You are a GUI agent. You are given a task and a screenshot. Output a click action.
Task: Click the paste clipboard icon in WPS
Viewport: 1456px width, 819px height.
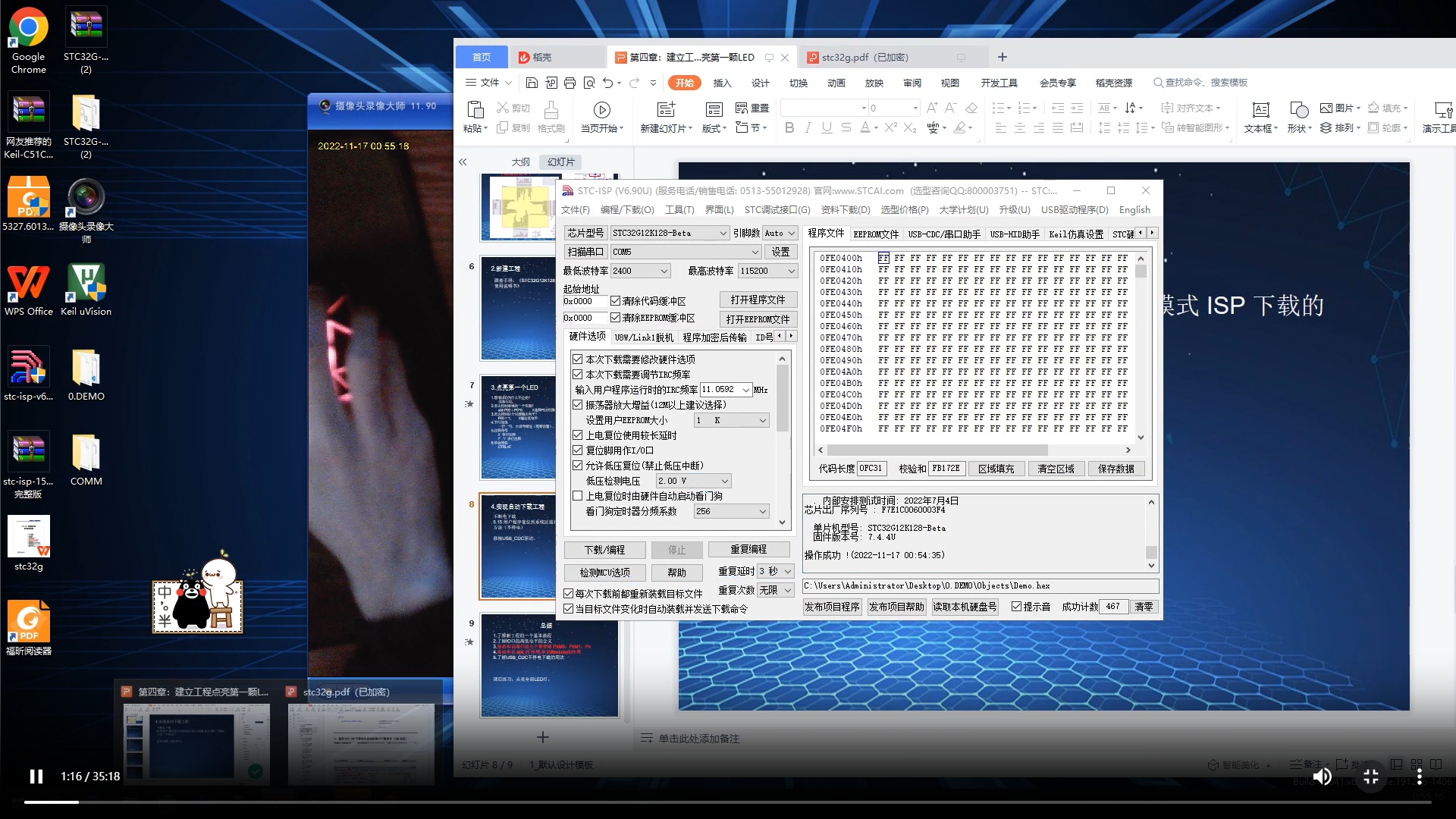tap(475, 110)
